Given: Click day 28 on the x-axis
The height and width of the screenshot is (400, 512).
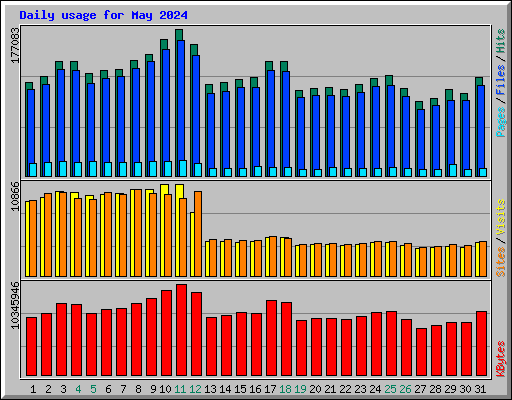Looking at the screenshot, I should (x=435, y=389).
